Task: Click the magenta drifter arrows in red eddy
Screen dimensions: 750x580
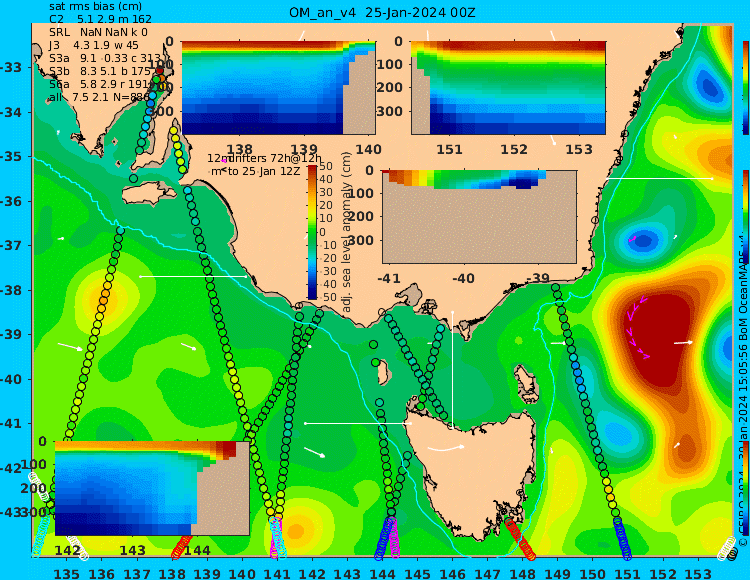Action: coord(637,328)
